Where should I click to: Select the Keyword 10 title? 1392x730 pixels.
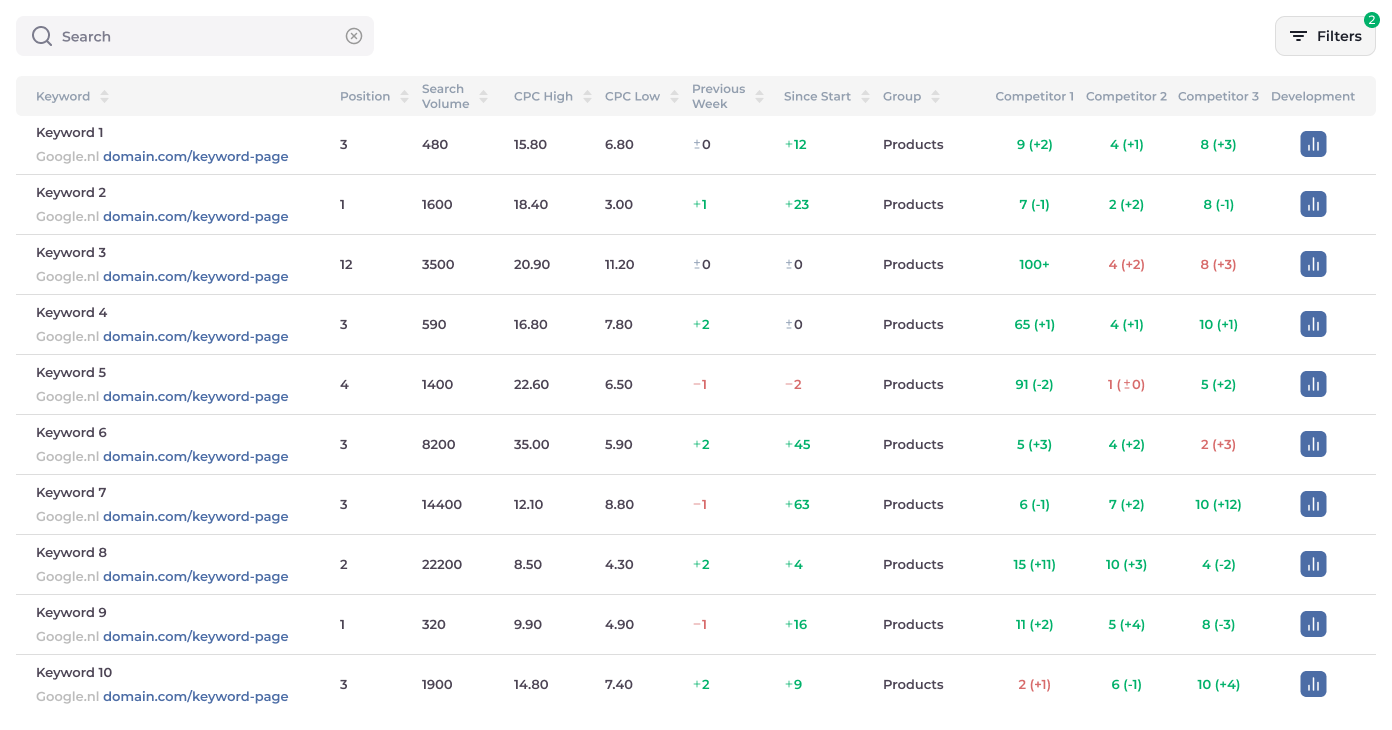tap(74, 673)
